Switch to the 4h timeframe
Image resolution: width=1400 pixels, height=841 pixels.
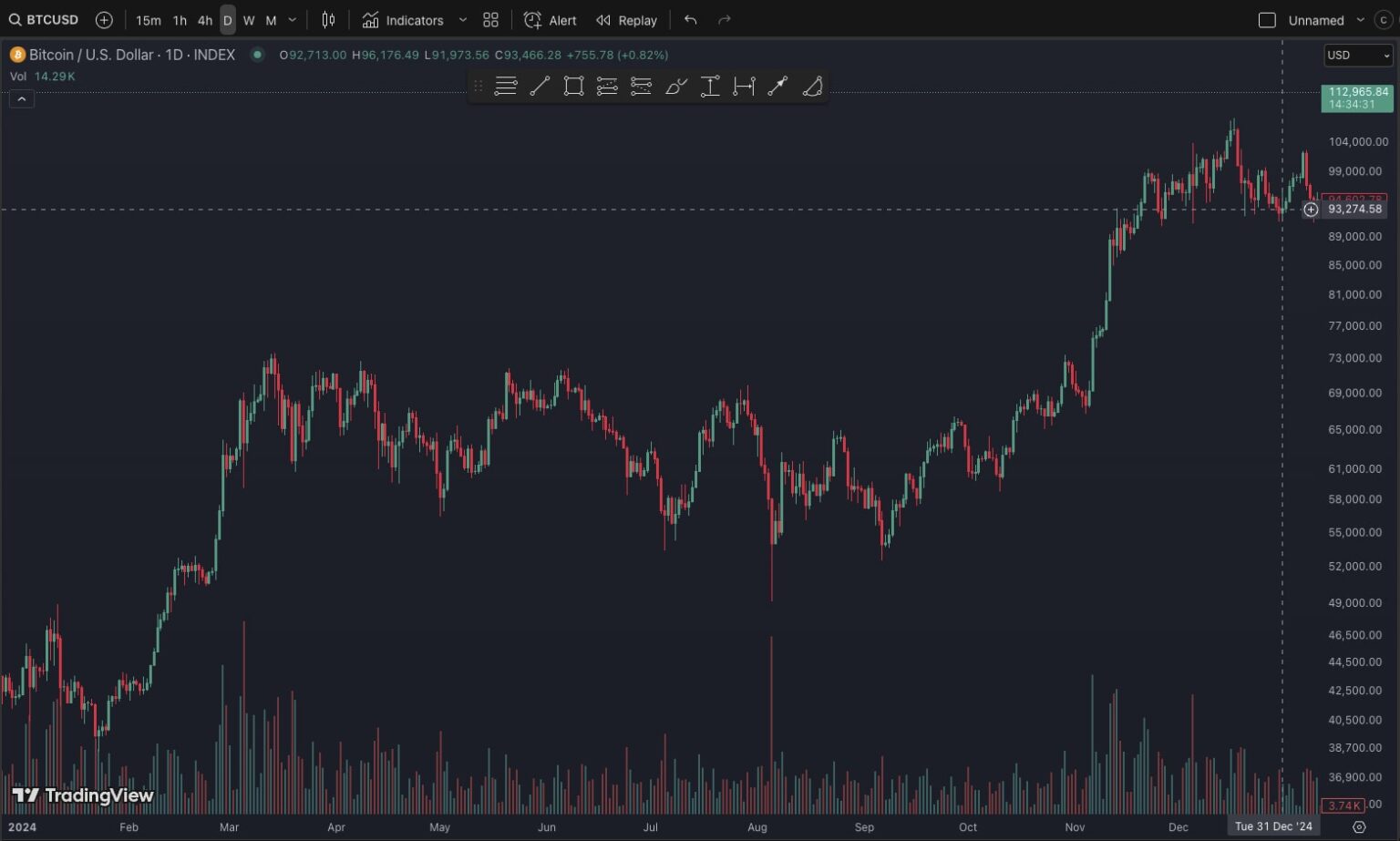205,20
